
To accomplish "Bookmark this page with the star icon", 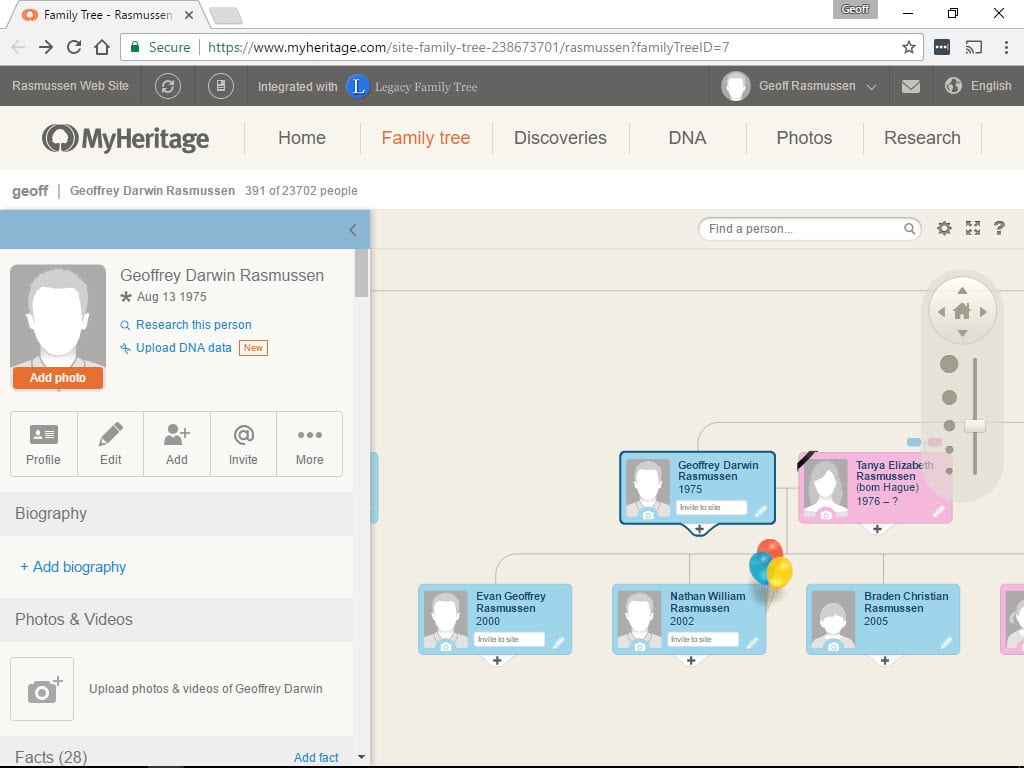I will [908, 47].
